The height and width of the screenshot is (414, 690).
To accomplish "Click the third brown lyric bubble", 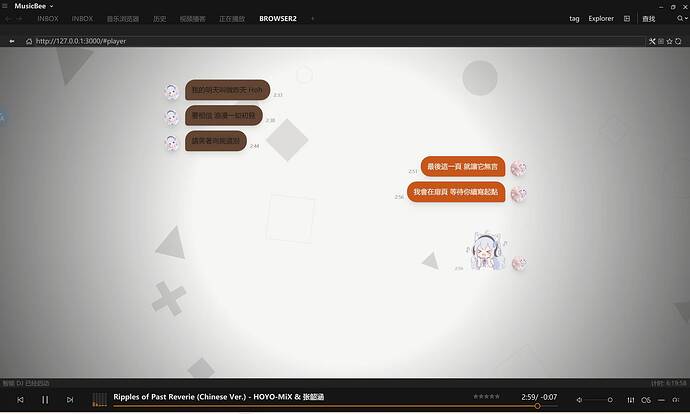I will (x=216, y=141).
